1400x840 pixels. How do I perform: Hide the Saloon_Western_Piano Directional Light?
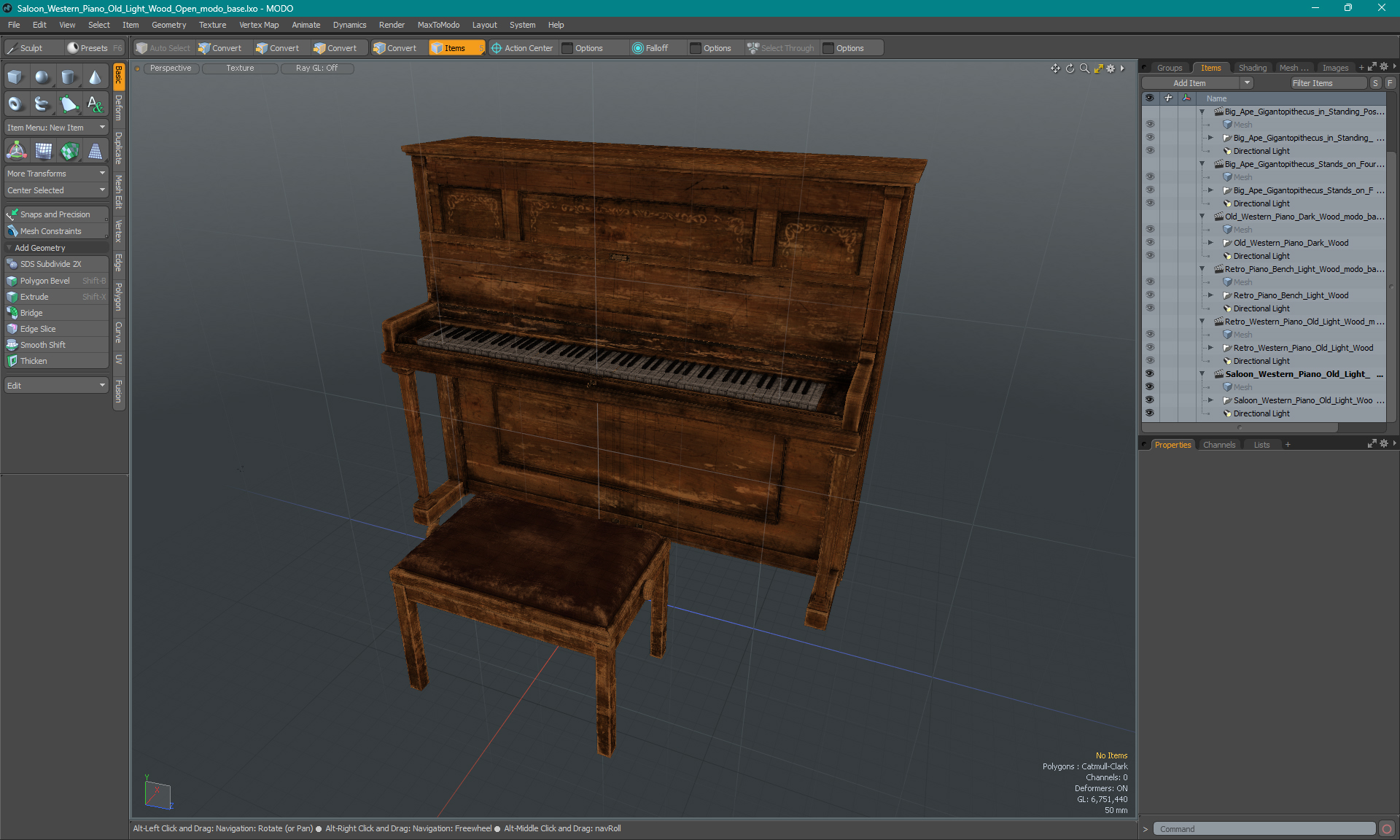(1150, 413)
